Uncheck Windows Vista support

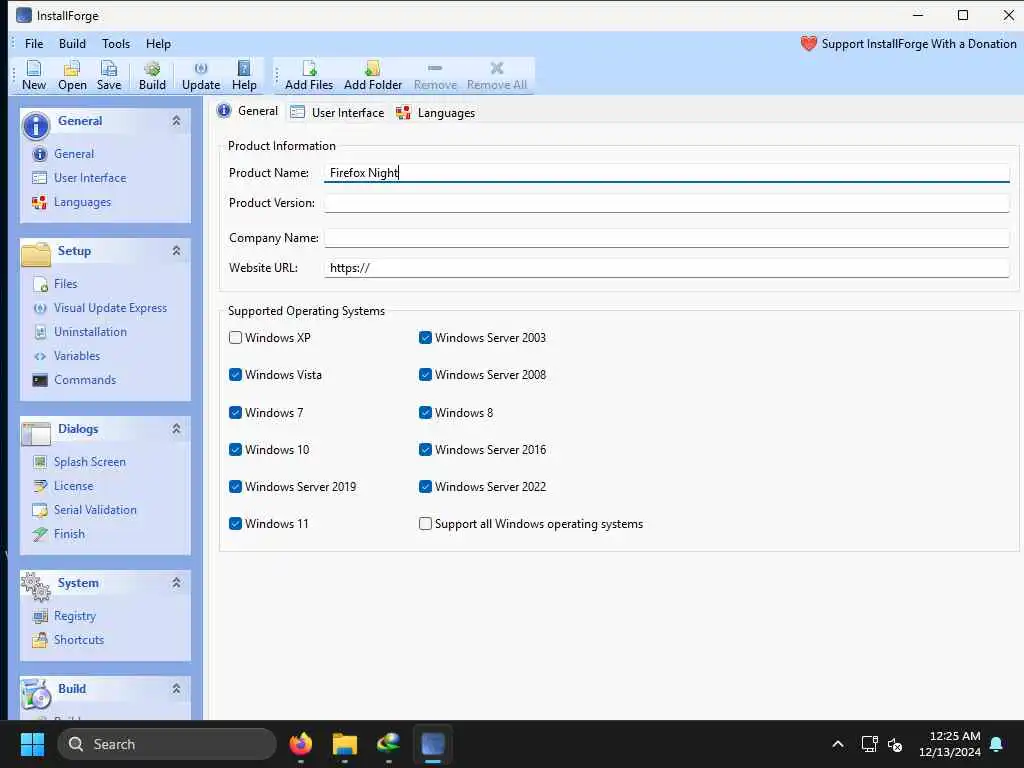click(x=236, y=375)
